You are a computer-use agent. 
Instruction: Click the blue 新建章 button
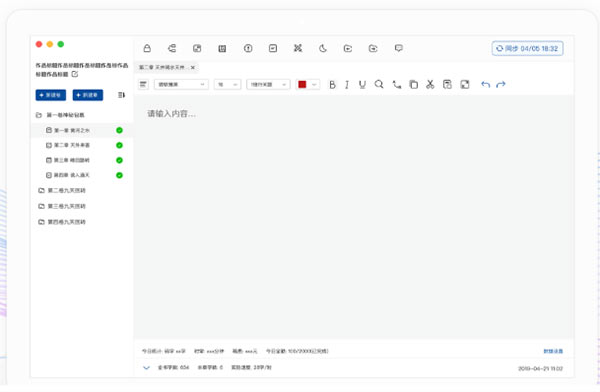(88, 95)
